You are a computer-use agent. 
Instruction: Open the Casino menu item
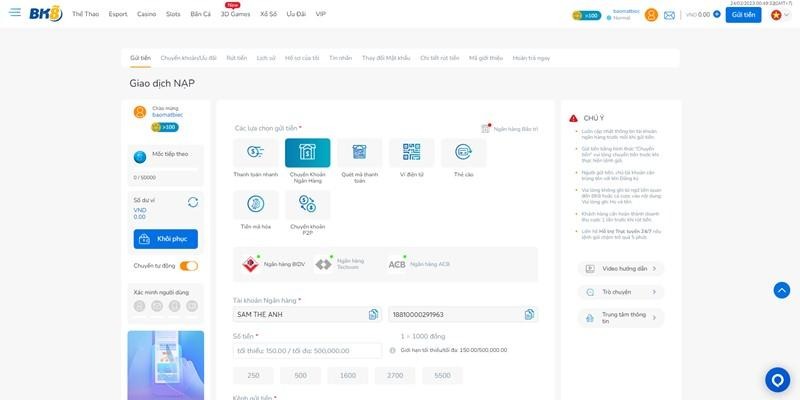point(146,15)
